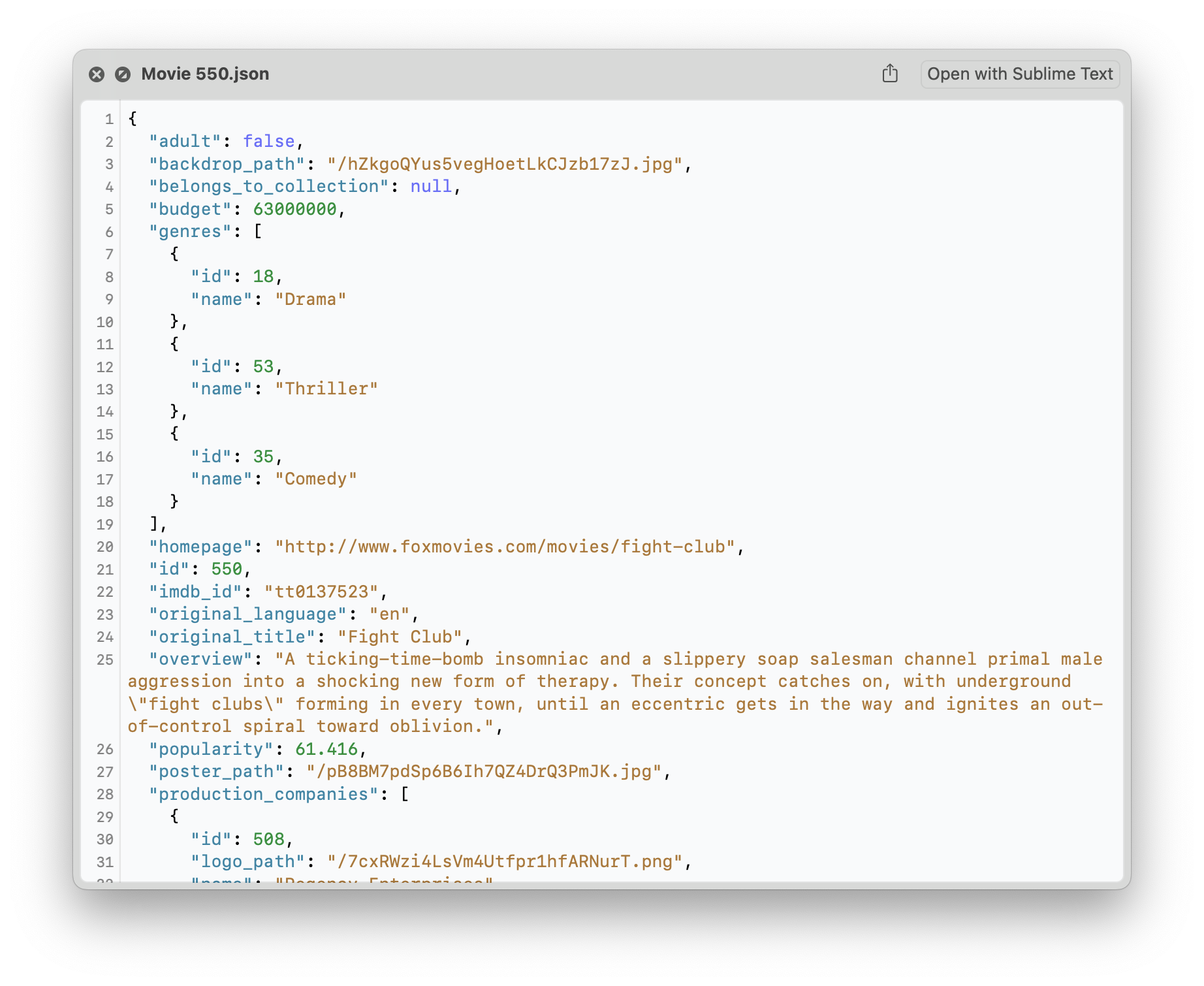Screen dimensions: 1204x986
Task: Select the genre name "Drama"
Action: point(309,299)
